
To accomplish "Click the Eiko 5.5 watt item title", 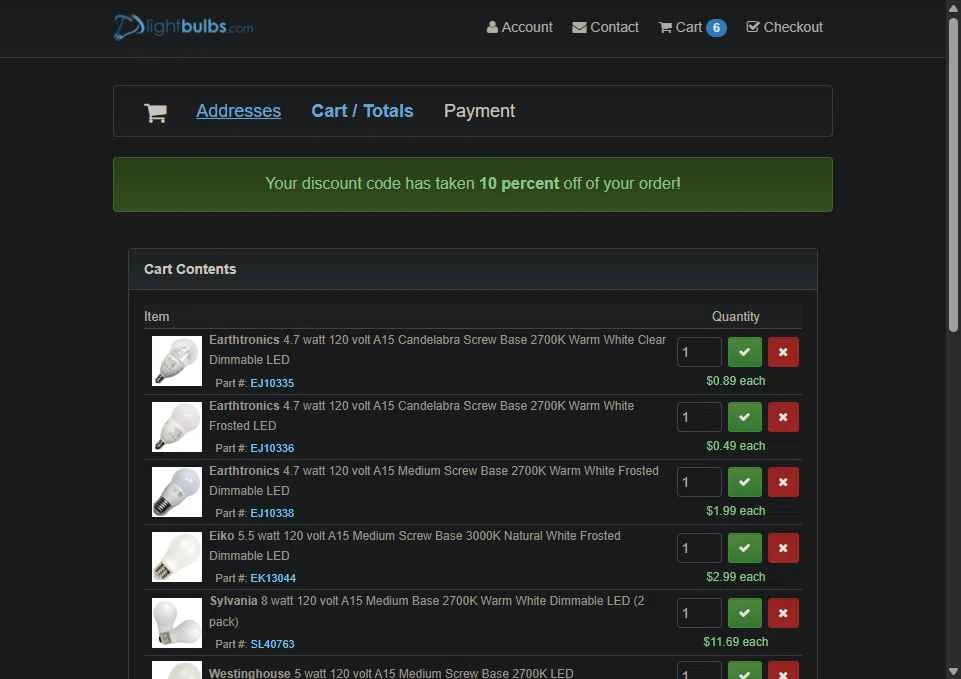I will click(415, 545).
